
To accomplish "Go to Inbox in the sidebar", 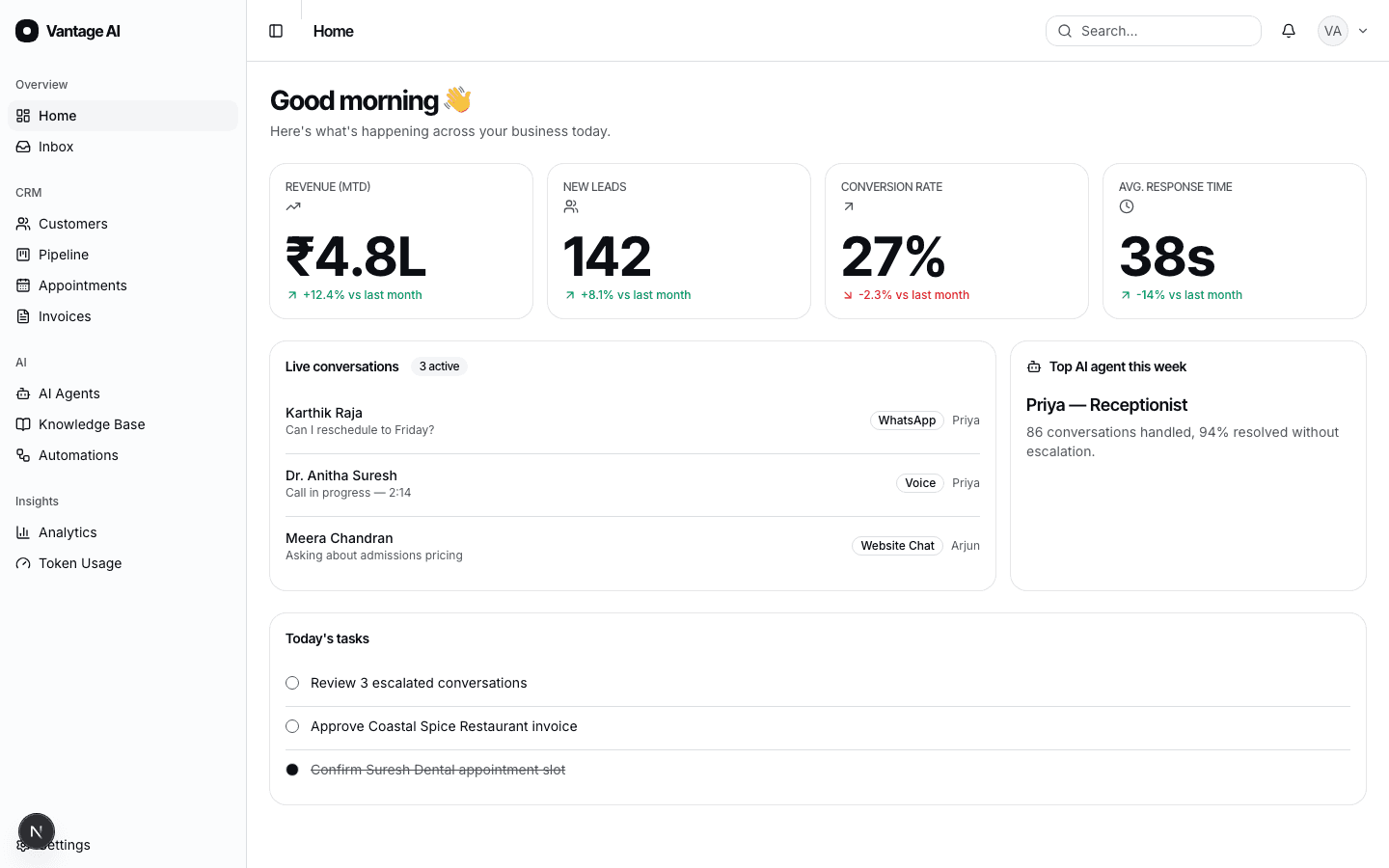I will 123,147.
